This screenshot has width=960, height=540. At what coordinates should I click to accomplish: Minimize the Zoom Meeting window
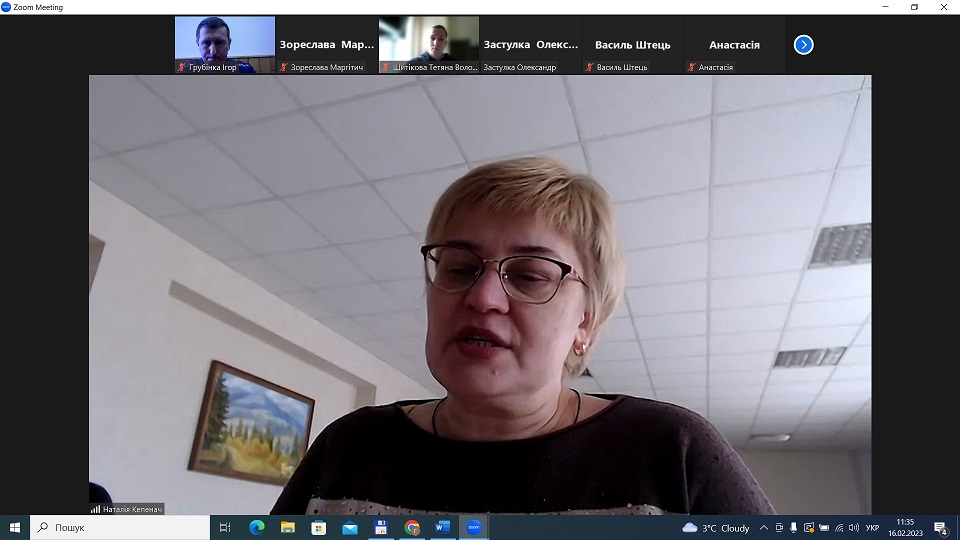point(885,7)
